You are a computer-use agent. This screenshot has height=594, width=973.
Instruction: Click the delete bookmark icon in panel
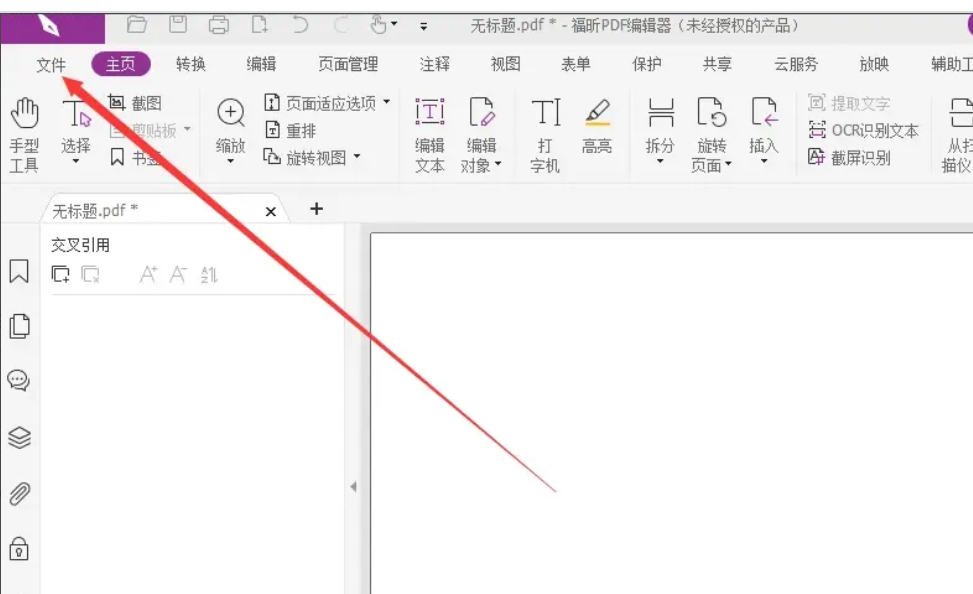[91, 274]
